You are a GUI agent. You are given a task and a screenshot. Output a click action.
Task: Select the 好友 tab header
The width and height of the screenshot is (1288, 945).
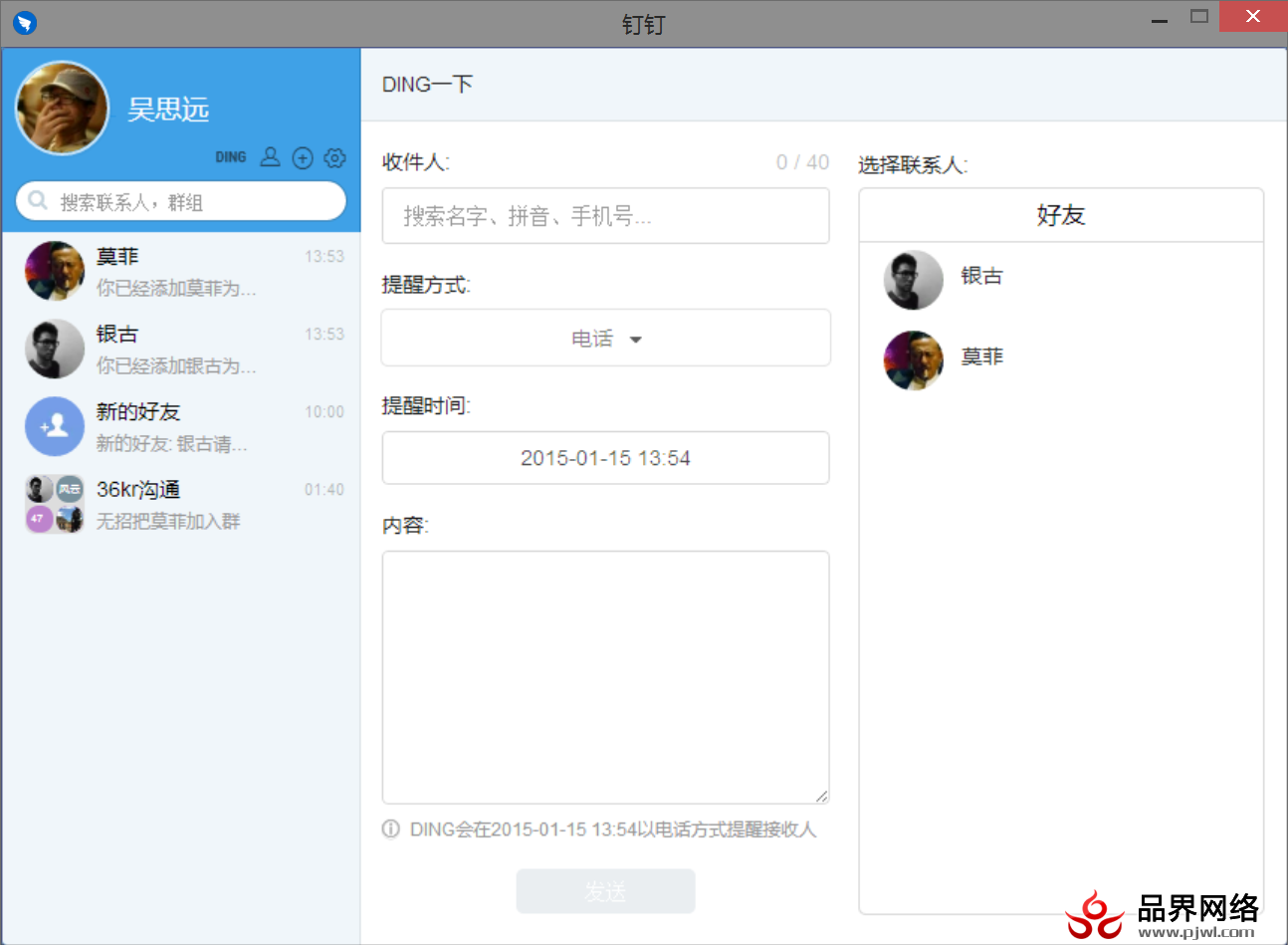coord(1061,215)
